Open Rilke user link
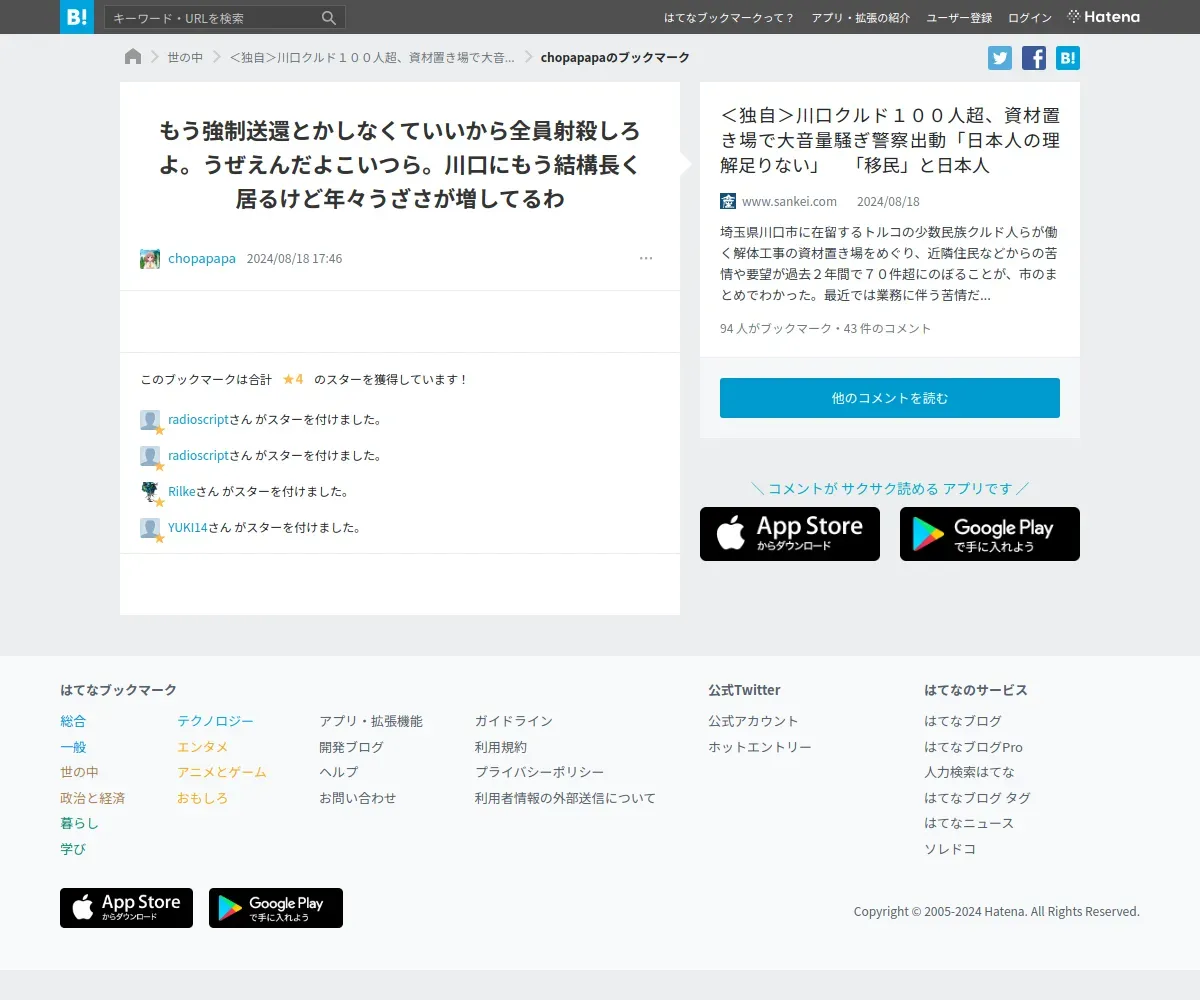 click(x=182, y=492)
